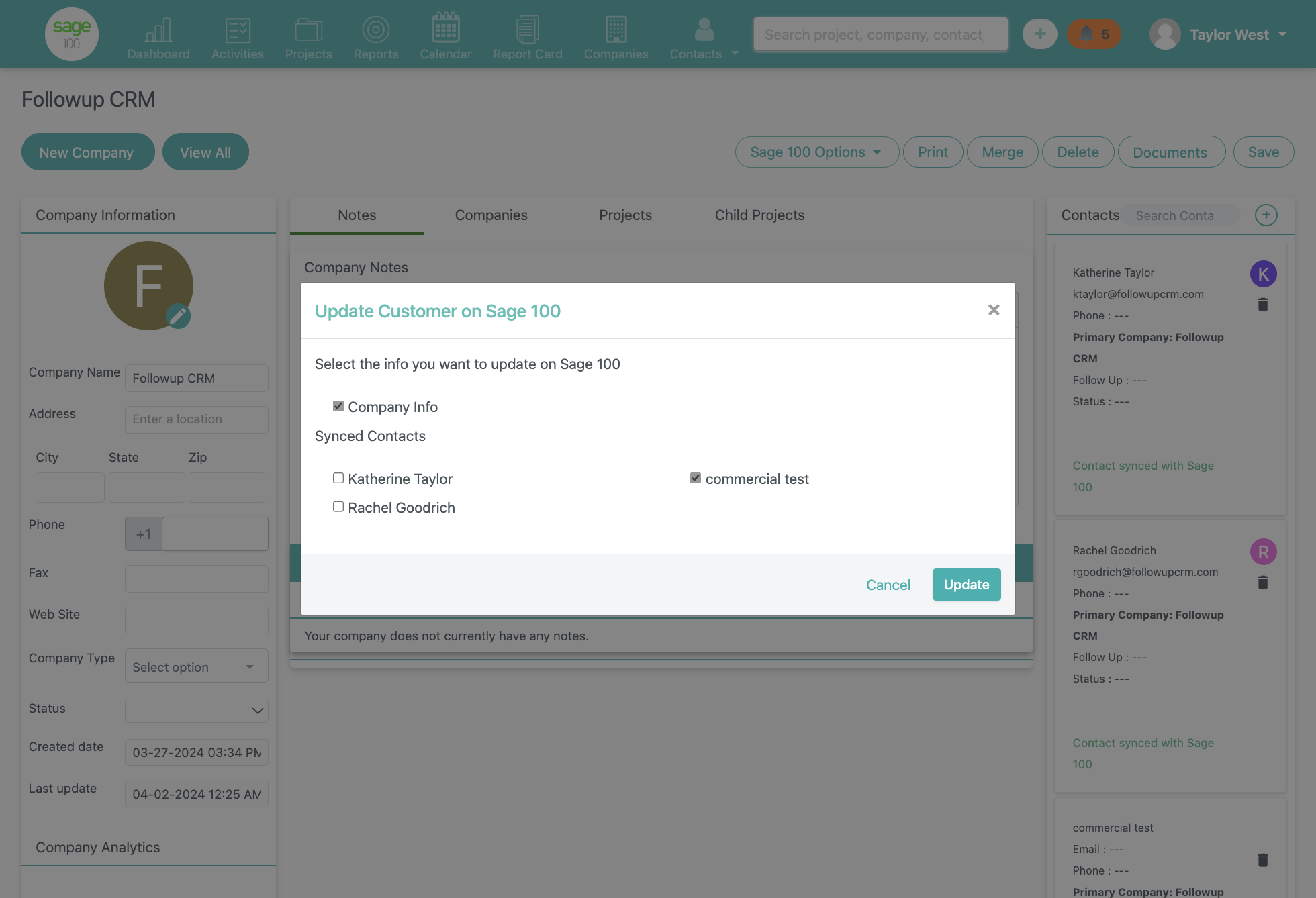This screenshot has width=1316, height=898.
Task: Click Cancel in the dialog
Action: [888, 585]
